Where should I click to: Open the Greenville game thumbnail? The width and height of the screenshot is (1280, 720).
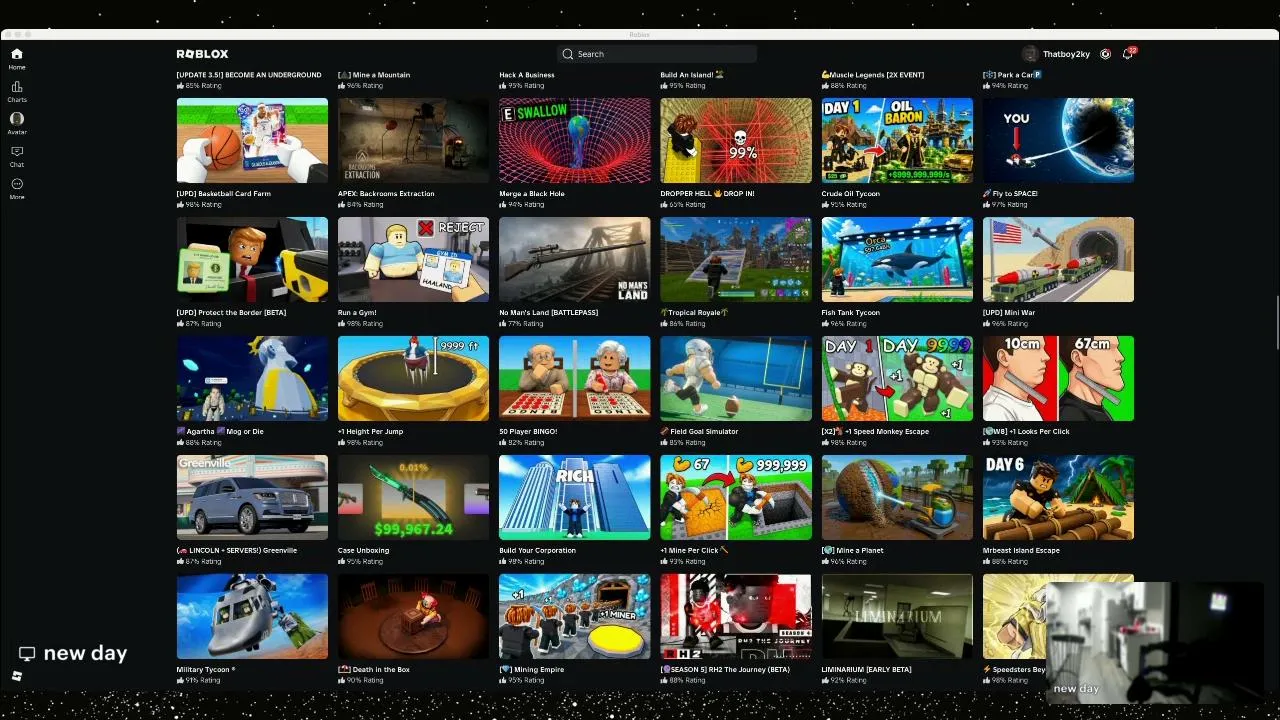(252, 497)
